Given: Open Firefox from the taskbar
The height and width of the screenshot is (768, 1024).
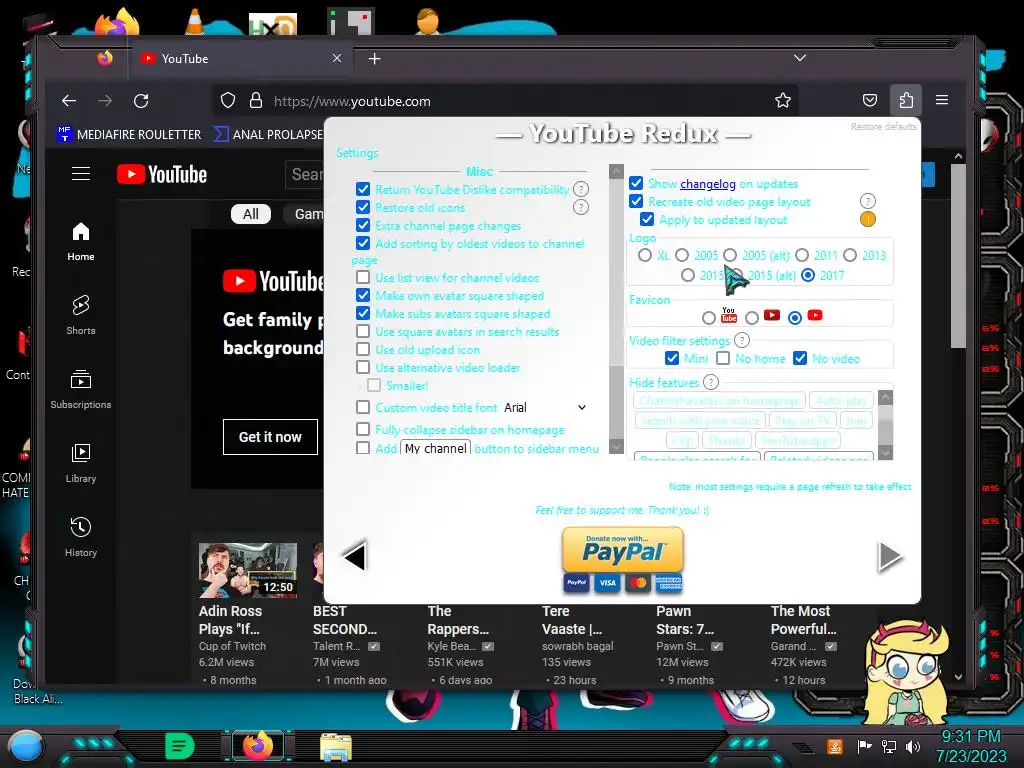Looking at the screenshot, I should click(x=257, y=746).
